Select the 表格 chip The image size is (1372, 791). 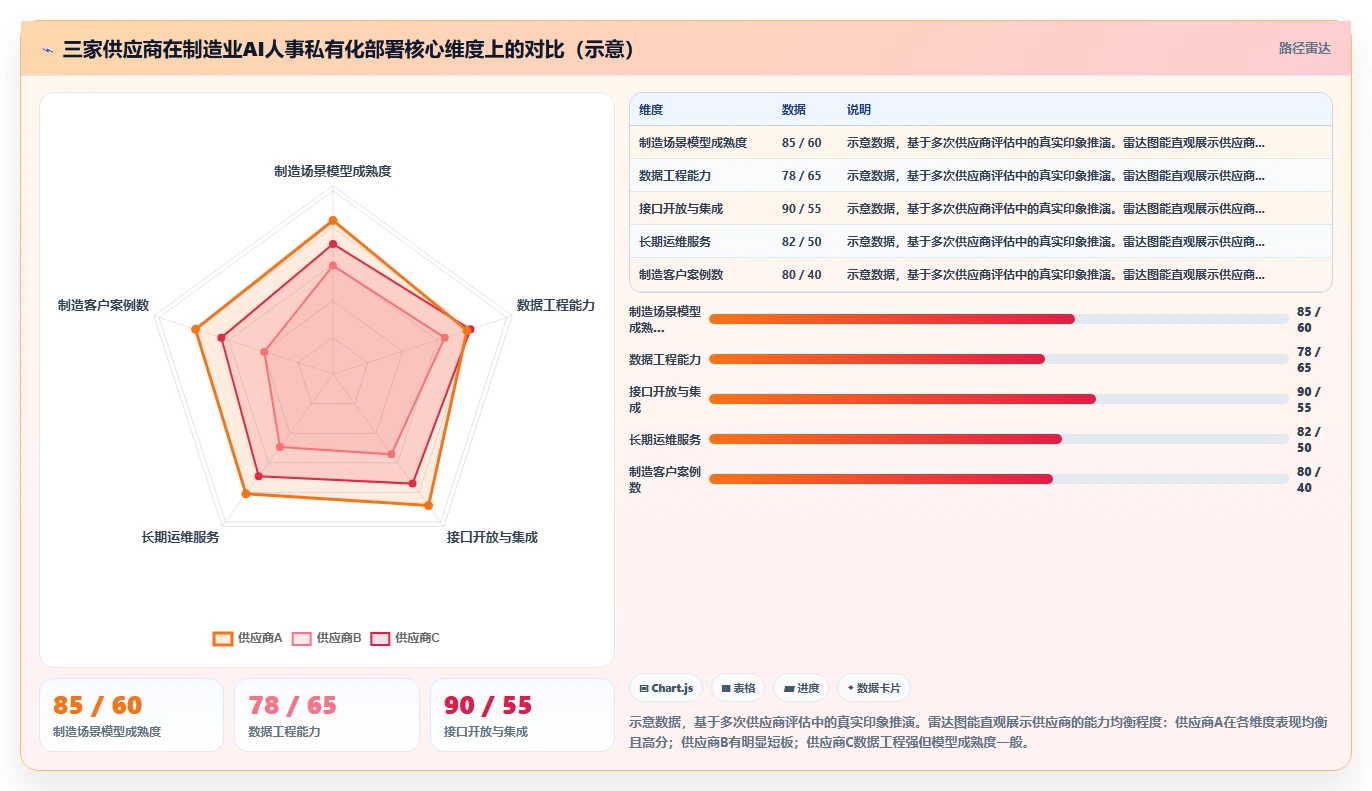738,688
